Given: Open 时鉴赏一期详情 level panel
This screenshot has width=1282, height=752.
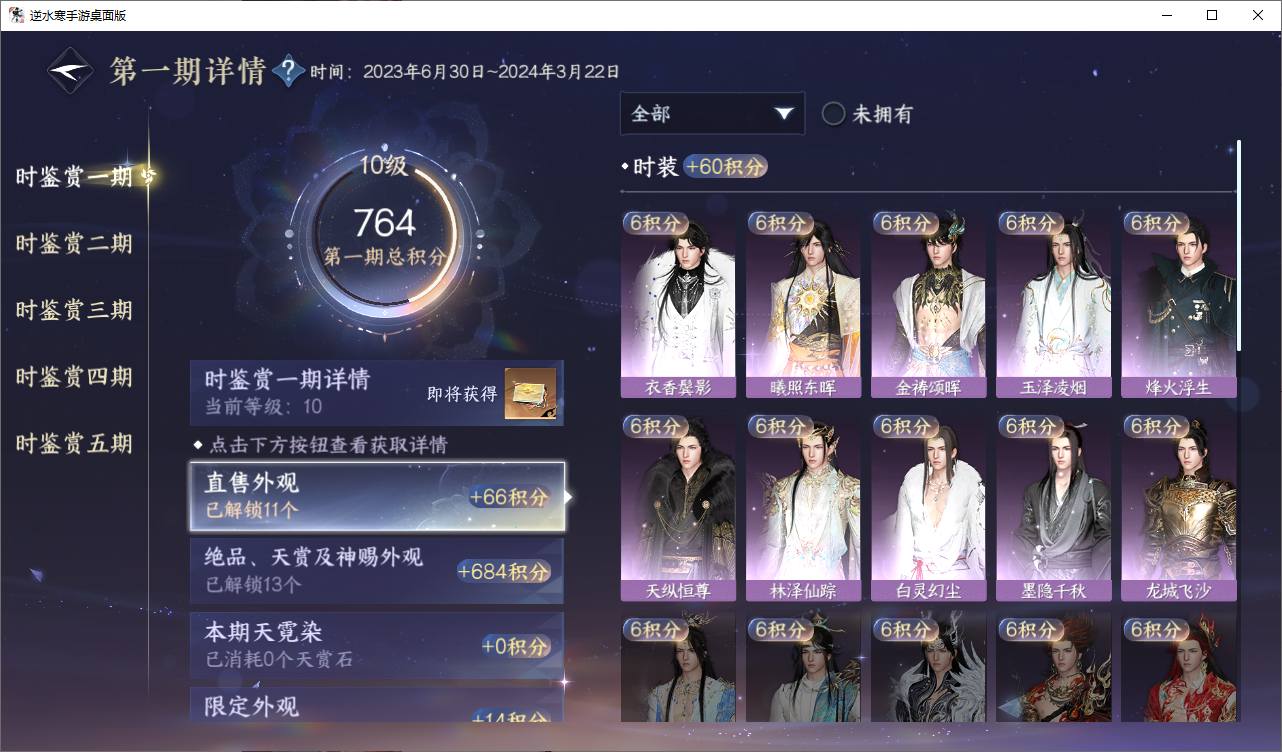Looking at the screenshot, I should [x=377, y=393].
